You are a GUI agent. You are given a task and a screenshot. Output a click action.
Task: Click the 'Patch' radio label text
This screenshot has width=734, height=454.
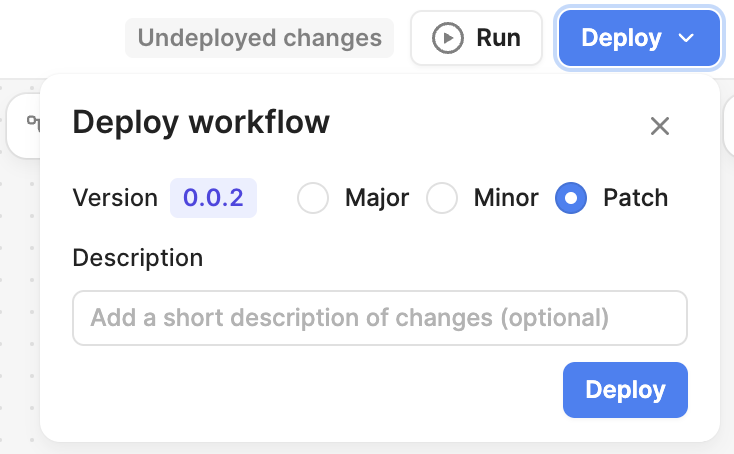pos(635,198)
